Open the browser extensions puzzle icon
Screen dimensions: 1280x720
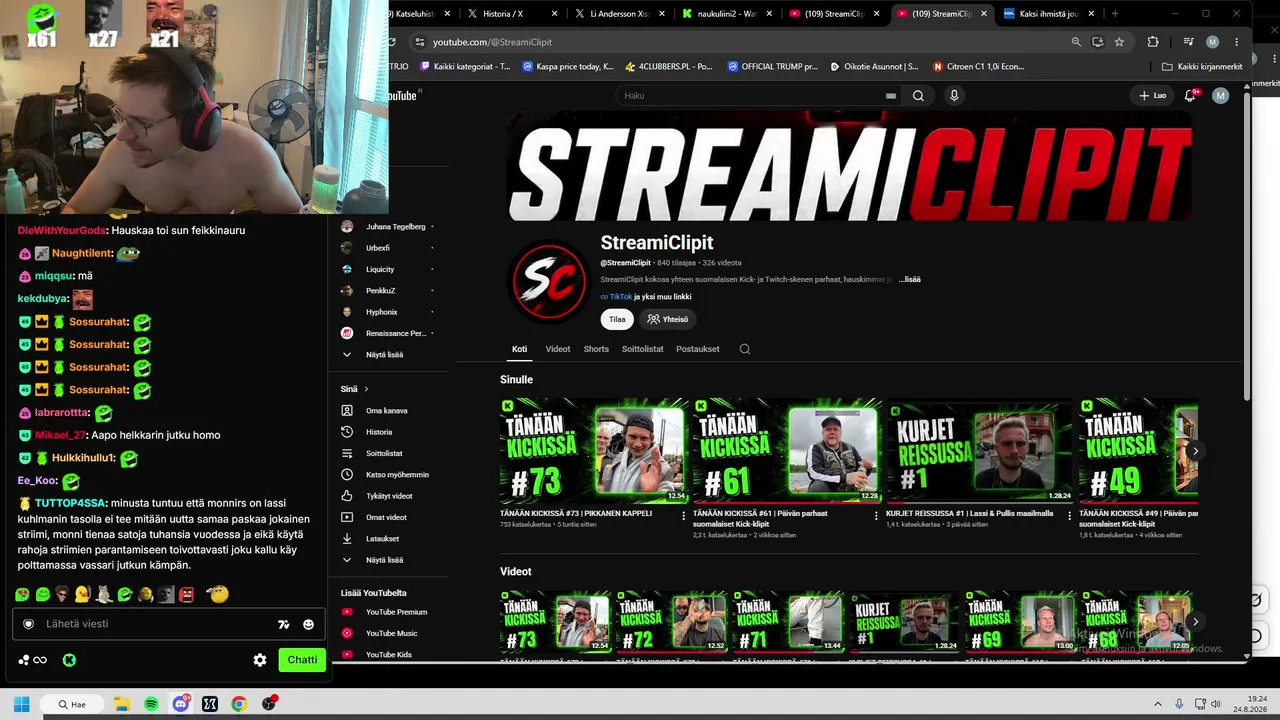1153,42
